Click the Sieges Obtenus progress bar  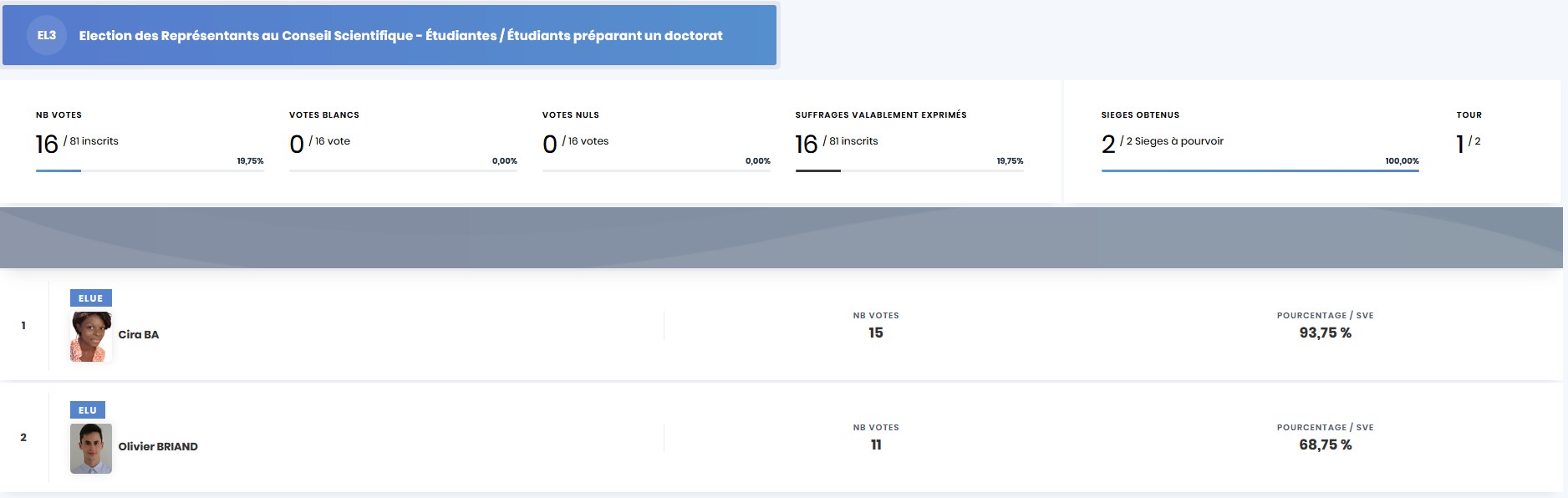1260,170
